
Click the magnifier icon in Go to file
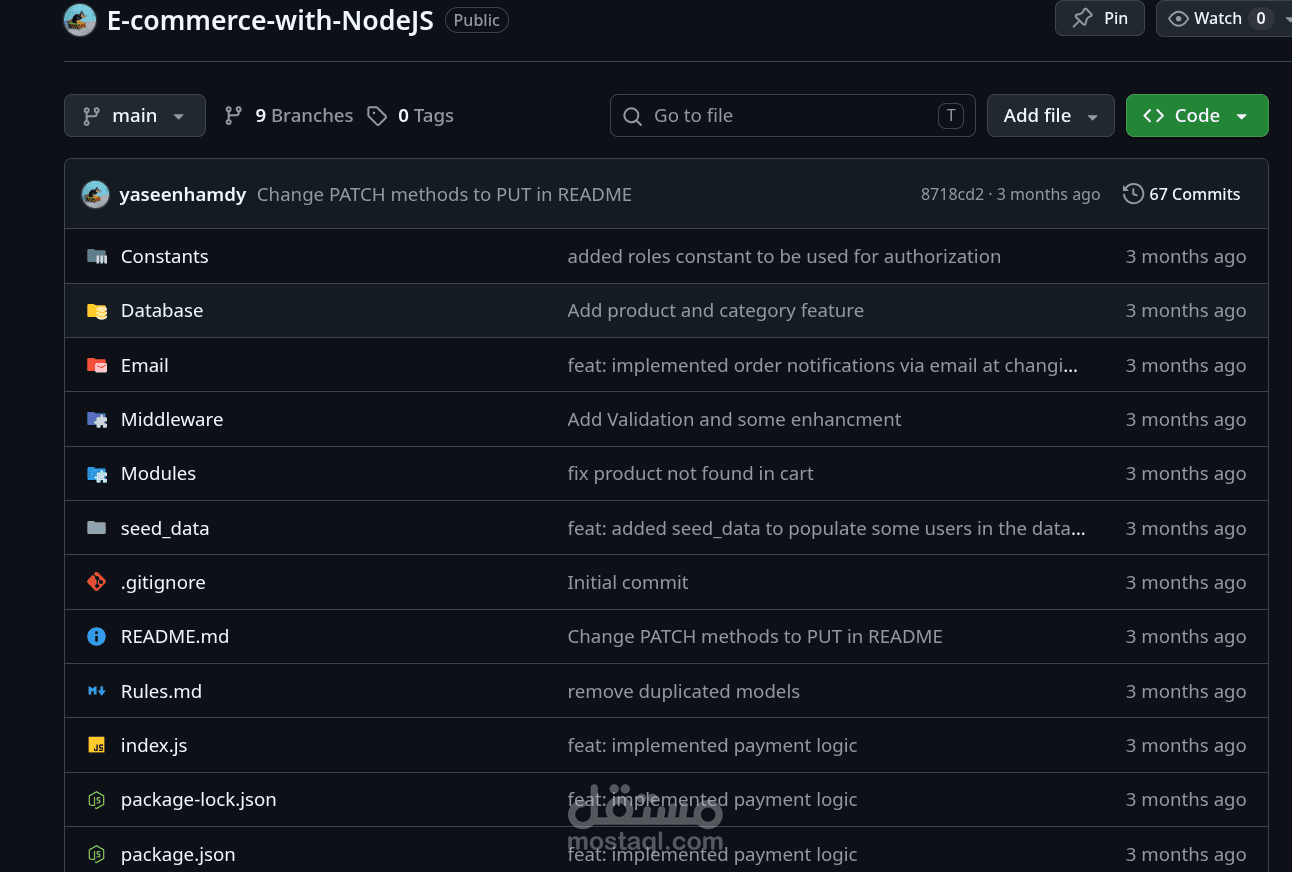coord(632,116)
